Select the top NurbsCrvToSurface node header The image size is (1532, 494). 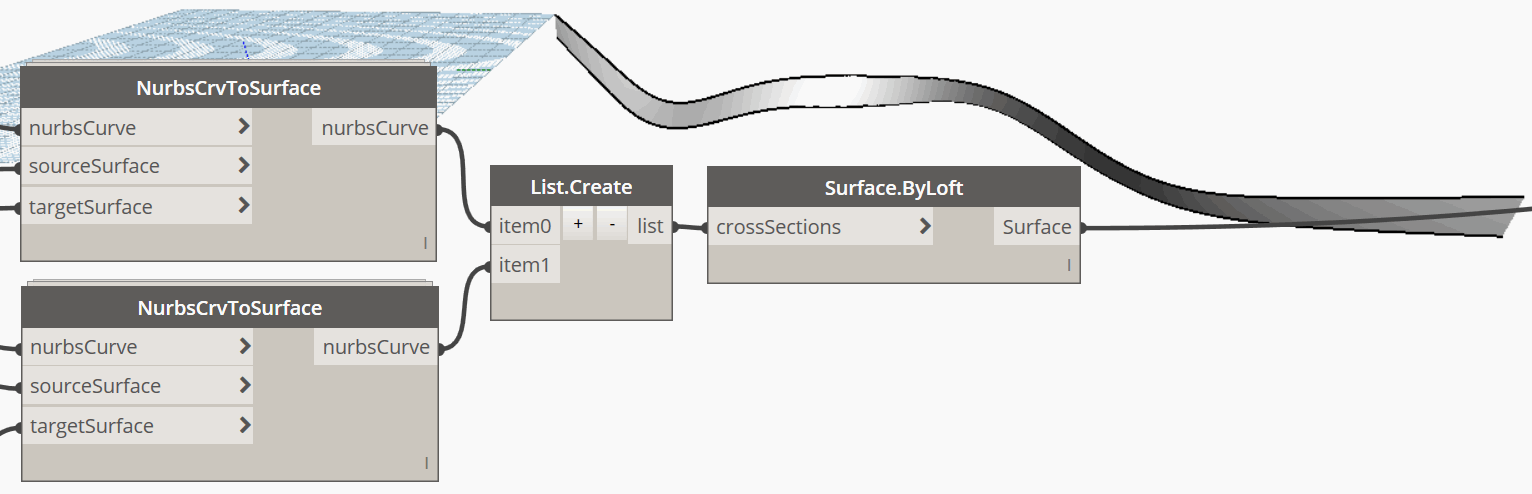[x=229, y=88]
